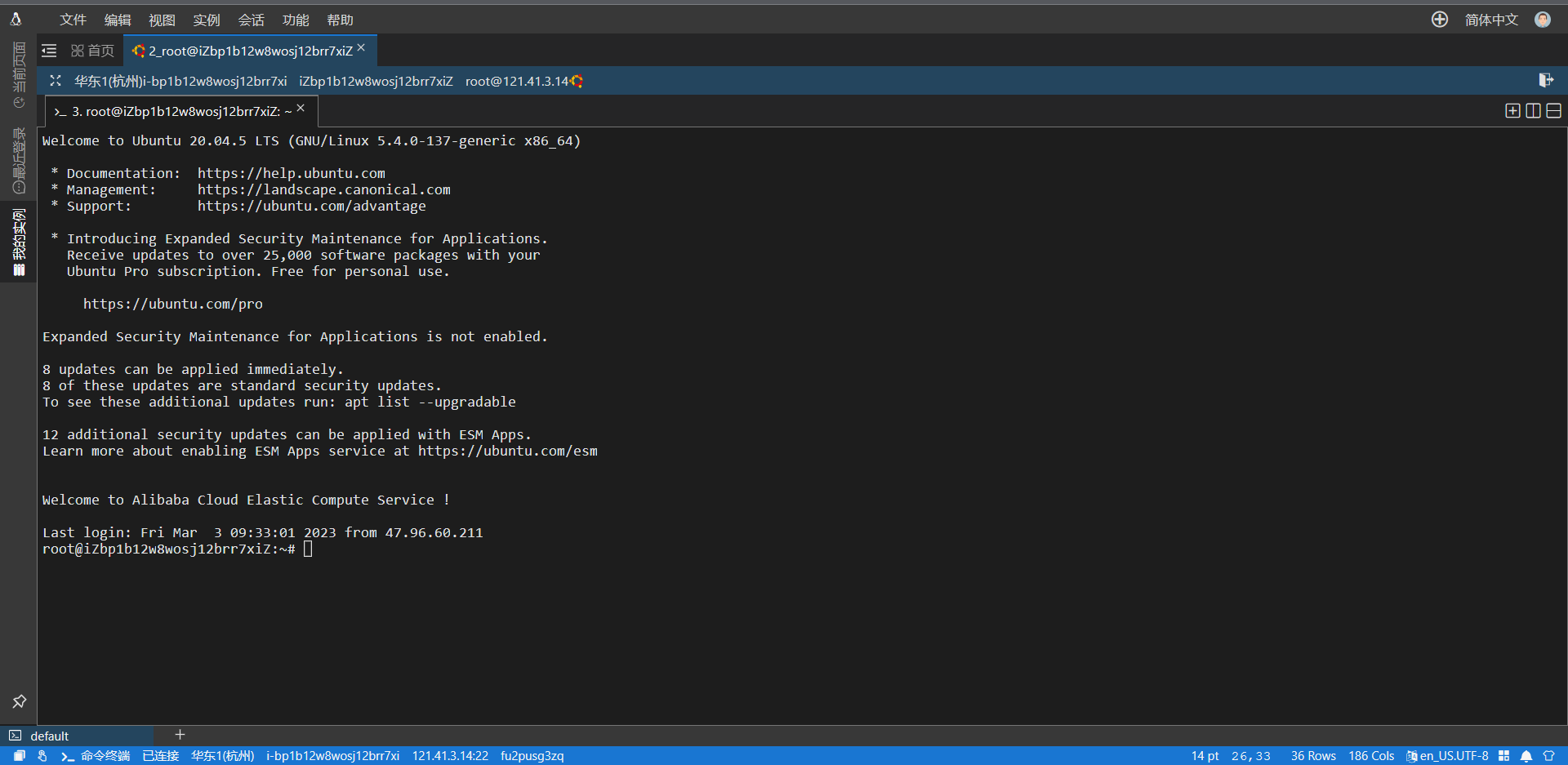
Task: Click the mouse icon in status bar
Action: 42,756
